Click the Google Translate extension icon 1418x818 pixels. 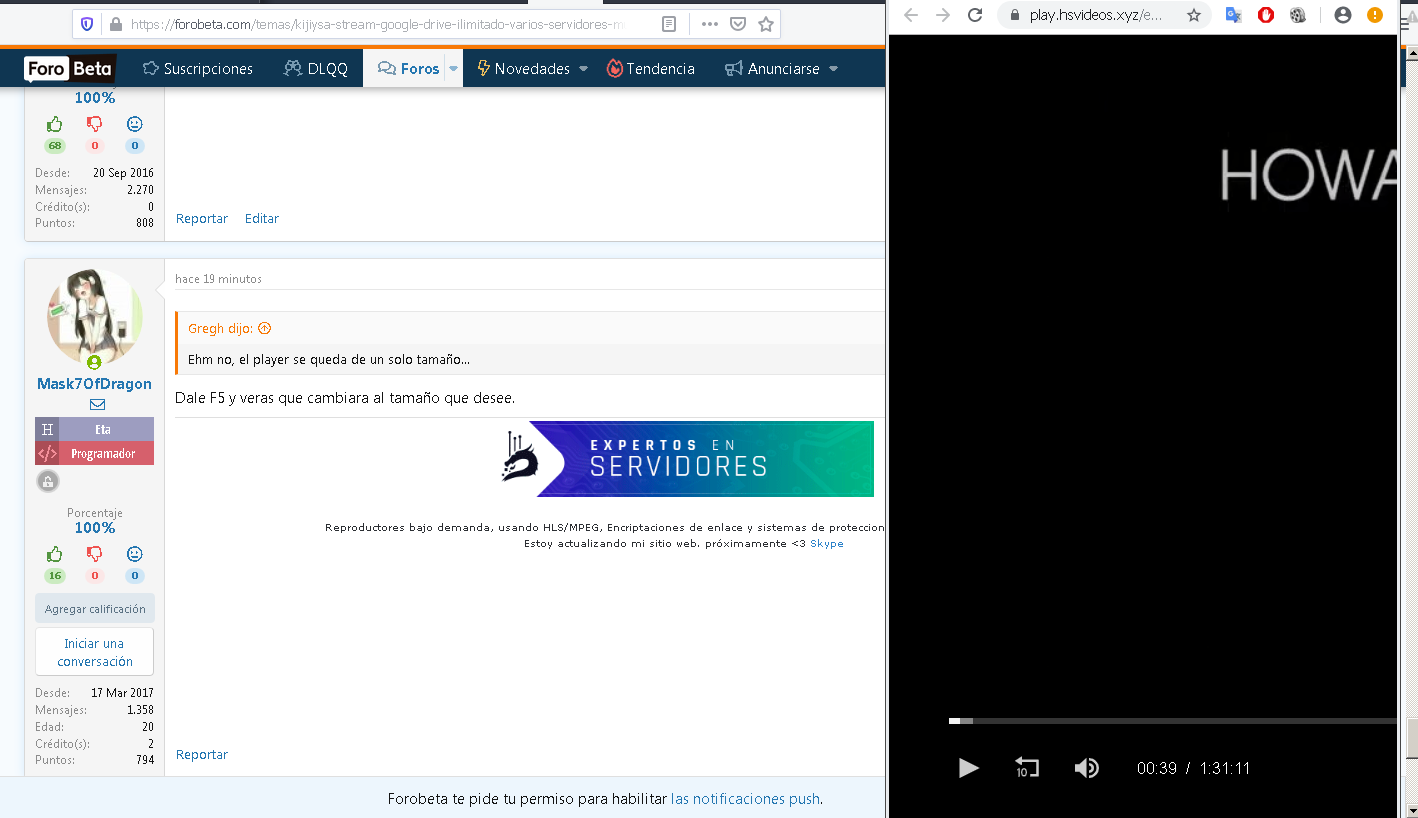click(x=1233, y=15)
